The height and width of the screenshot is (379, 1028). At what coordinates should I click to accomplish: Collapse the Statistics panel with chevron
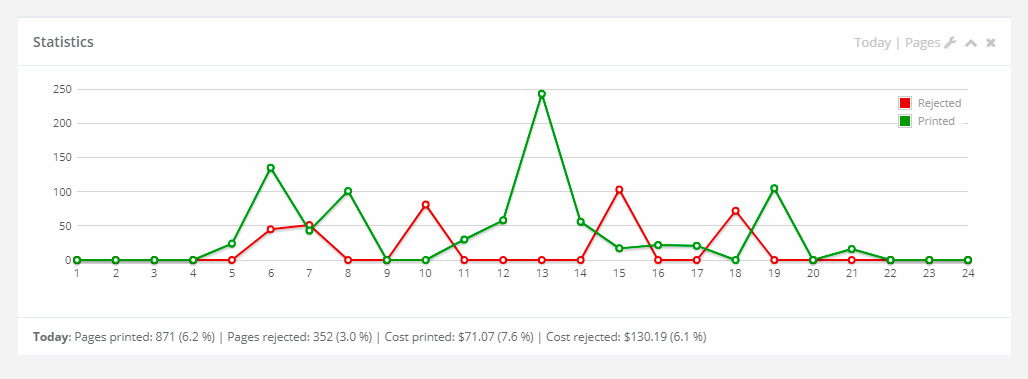pyautogui.click(x=971, y=43)
